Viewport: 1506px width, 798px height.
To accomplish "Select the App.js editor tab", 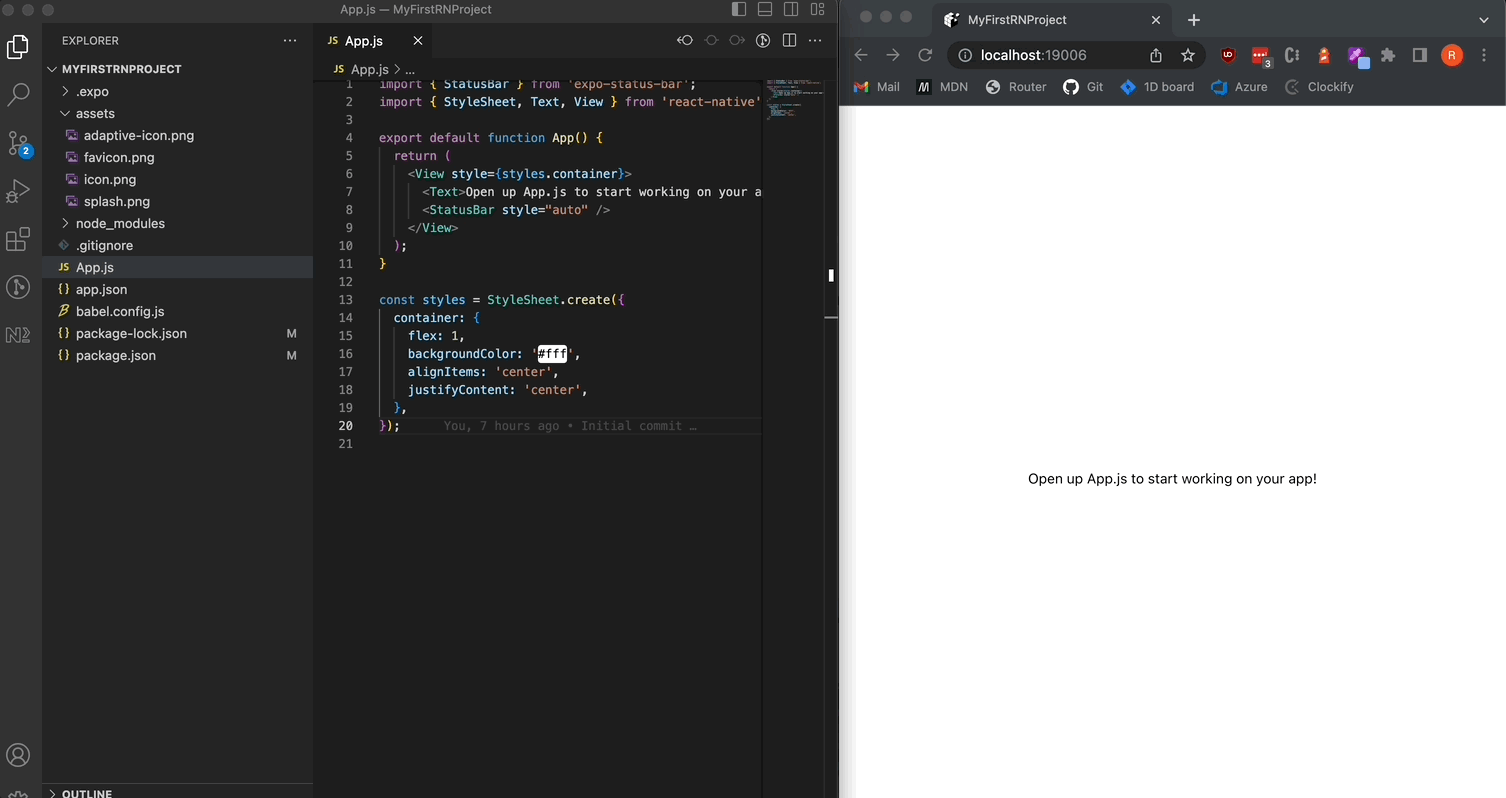I will point(363,41).
